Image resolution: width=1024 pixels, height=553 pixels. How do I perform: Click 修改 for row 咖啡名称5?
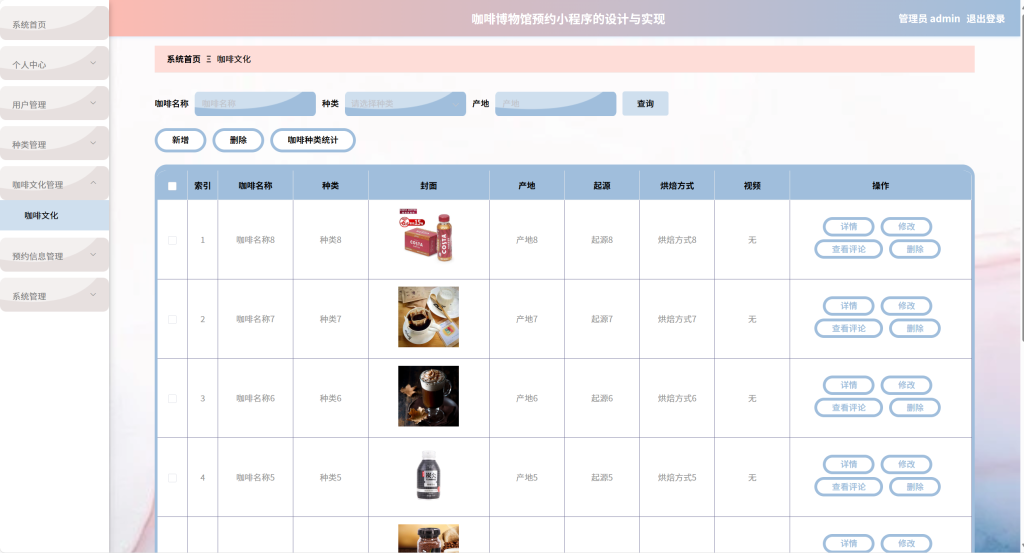pos(906,464)
